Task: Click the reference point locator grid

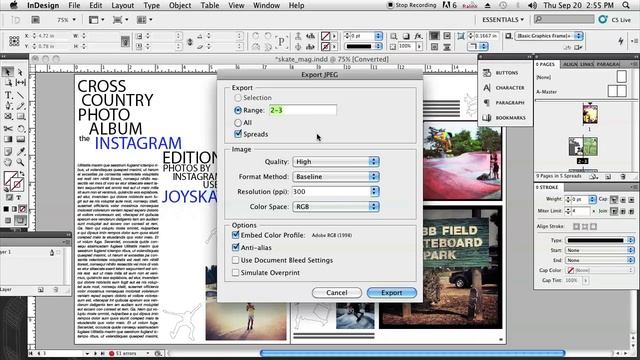Action: pyautogui.click(x=14, y=41)
